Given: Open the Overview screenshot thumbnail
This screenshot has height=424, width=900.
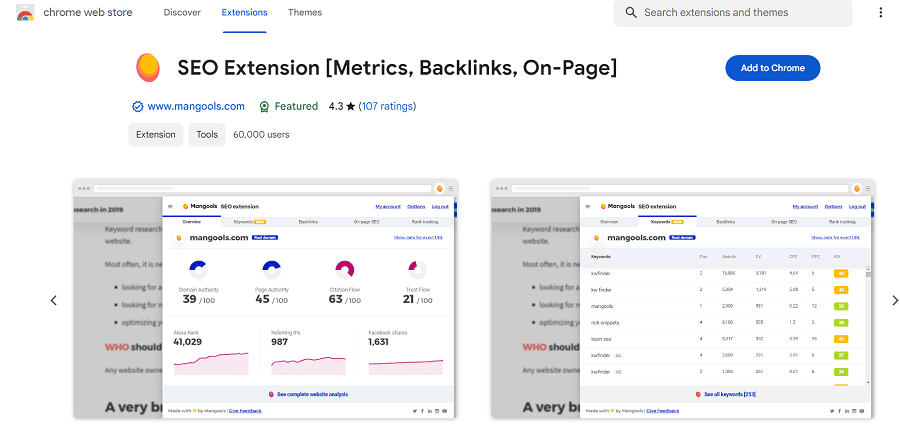Looking at the screenshot, I should [265, 298].
